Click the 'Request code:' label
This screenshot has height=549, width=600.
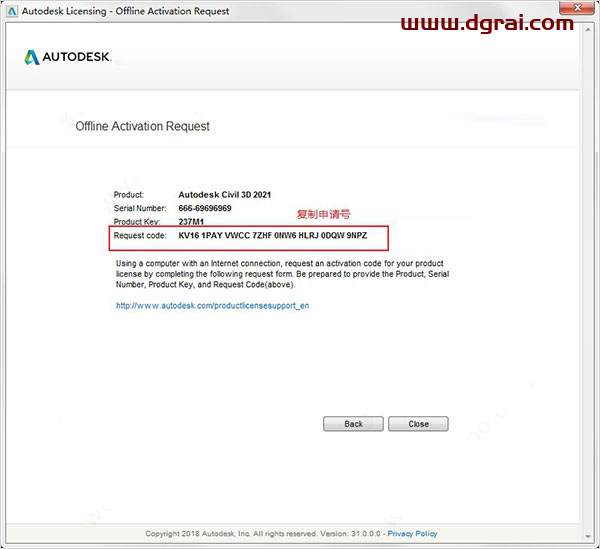140,235
